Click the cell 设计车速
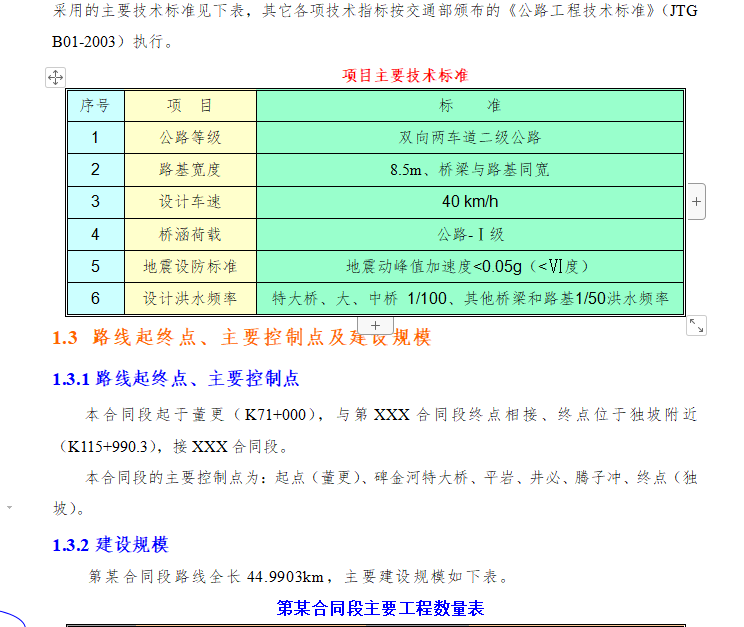The image size is (744, 627). point(190,202)
